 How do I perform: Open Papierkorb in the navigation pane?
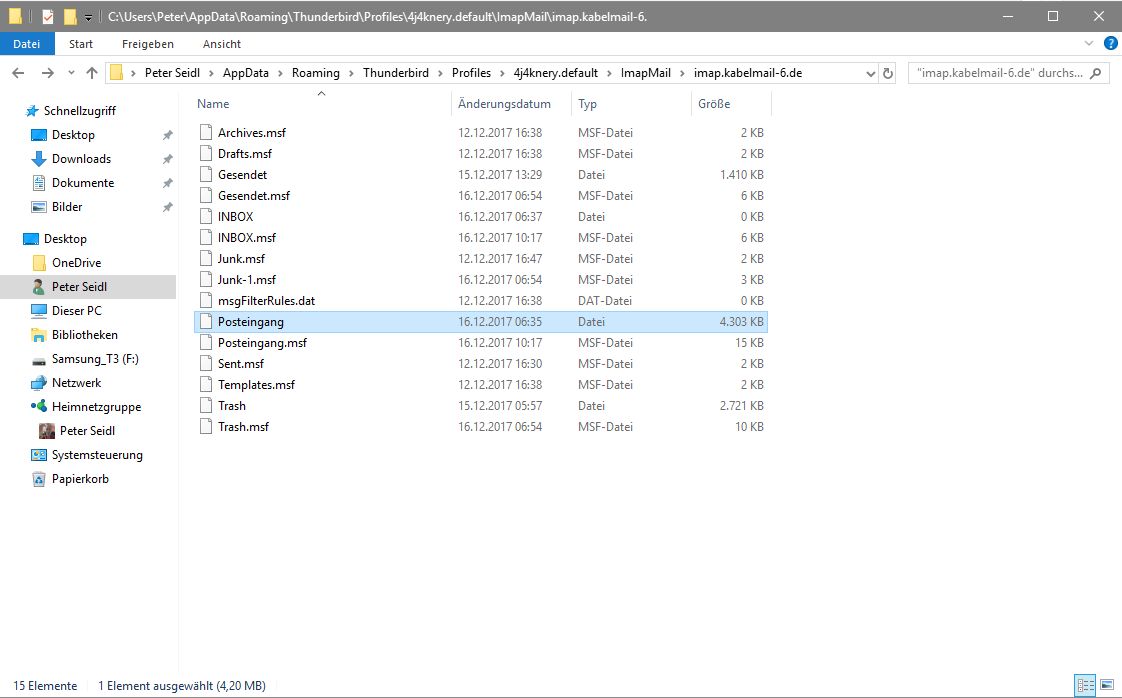tap(80, 479)
